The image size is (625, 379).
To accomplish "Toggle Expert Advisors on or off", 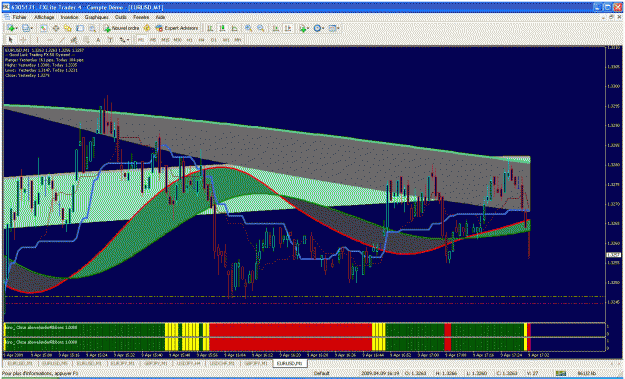I will [177, 28].
